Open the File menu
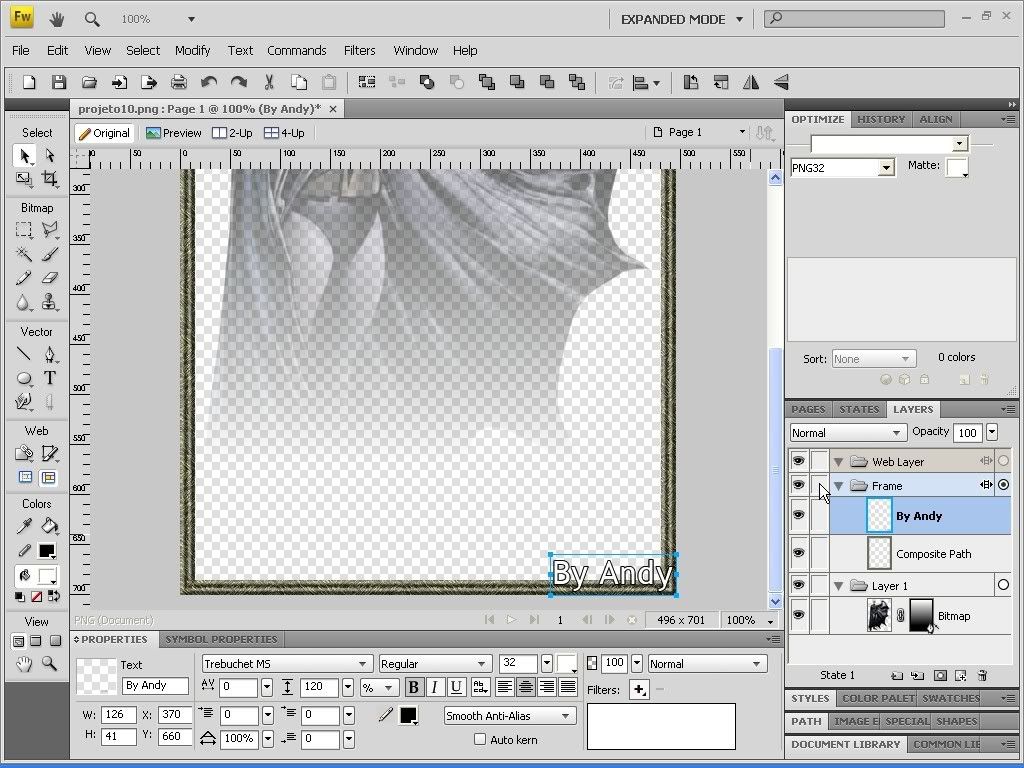This screenshot has height=768, width=1024. click(x=20, y=50)
